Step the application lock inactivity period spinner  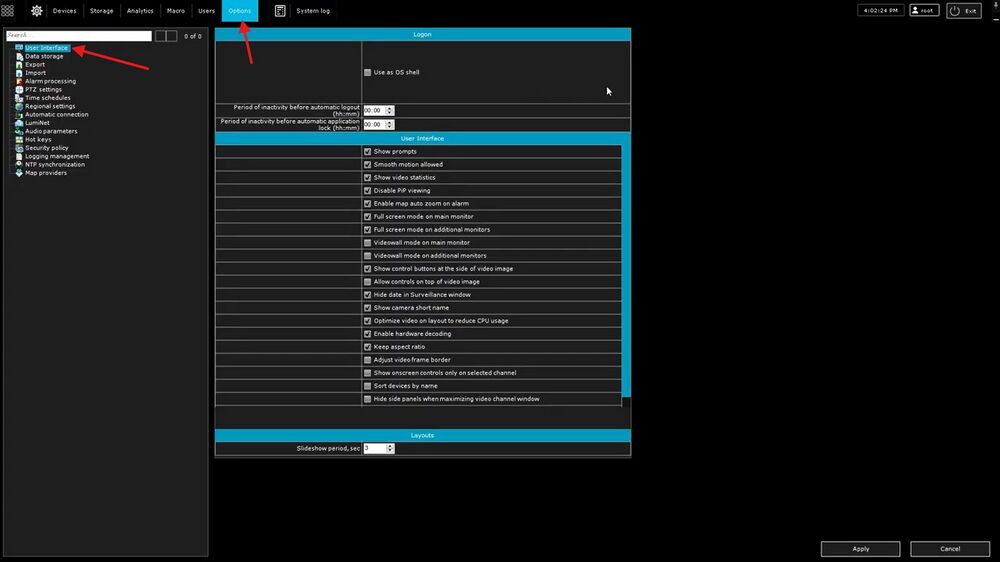(x=390, y=124)
